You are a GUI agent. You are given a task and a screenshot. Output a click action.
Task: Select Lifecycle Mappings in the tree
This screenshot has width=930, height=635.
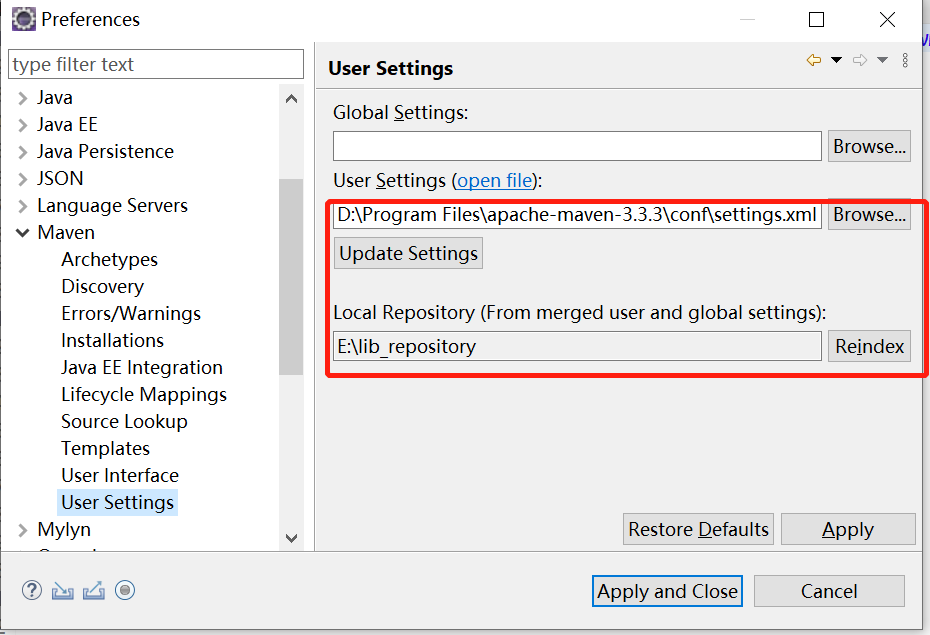(144, 395)
